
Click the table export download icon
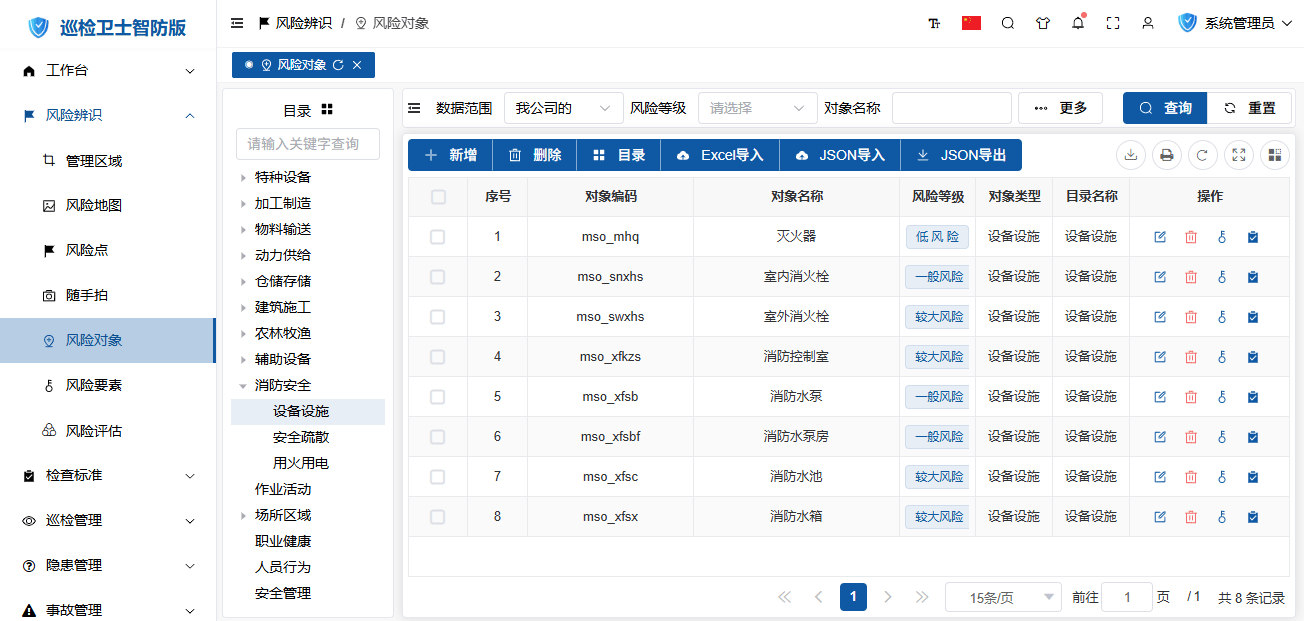tap(1131, 155)
